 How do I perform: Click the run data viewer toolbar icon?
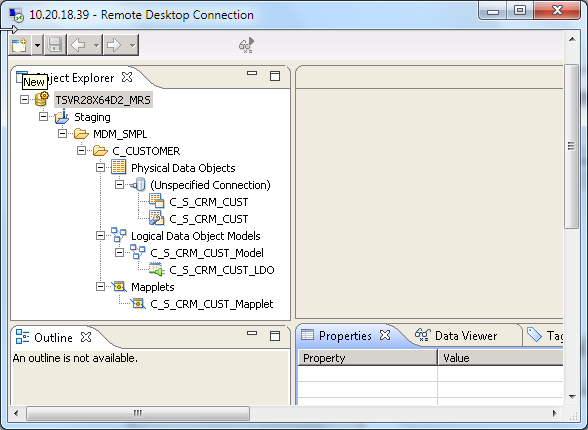pyautogui.click(x=246, y=45)
